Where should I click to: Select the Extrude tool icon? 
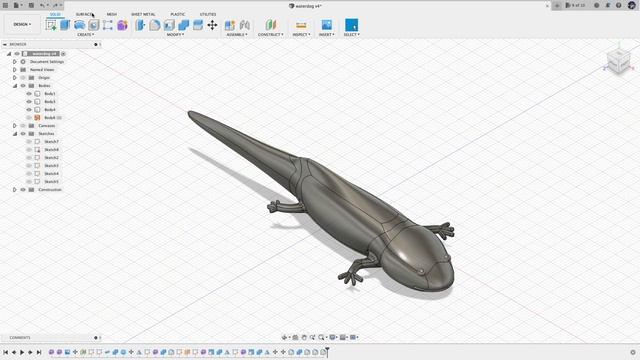point(65,25)
